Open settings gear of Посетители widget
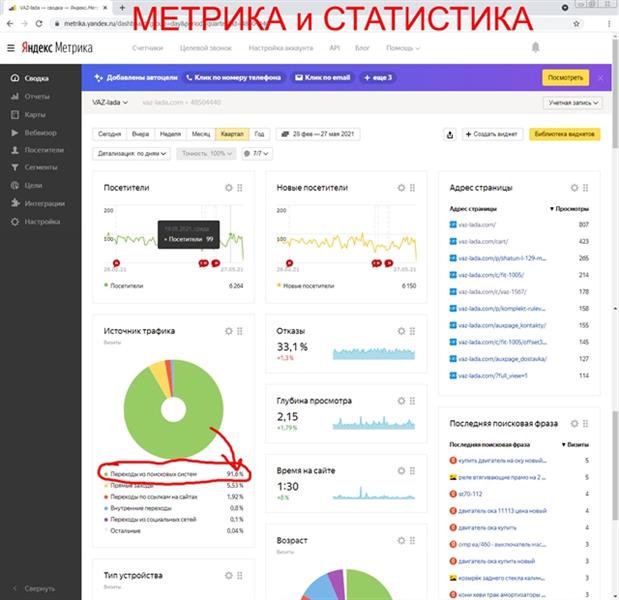Image resolution: width=619 pixels, height=600 pixels. (x=229, y=188)
